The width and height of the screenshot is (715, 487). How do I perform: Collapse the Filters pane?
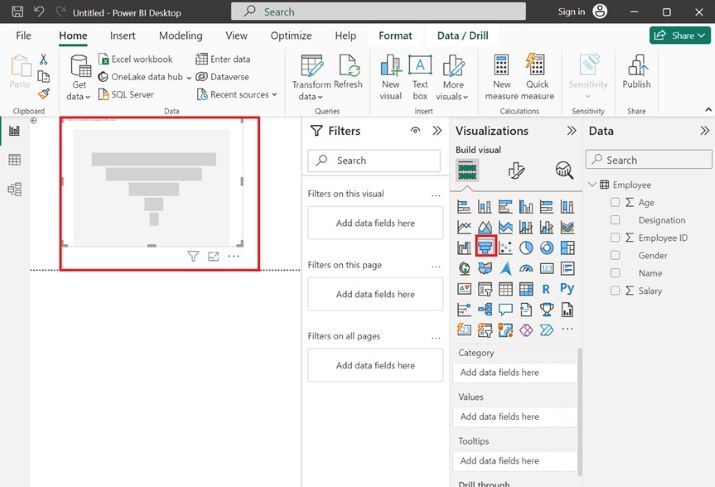coord(437,131)
